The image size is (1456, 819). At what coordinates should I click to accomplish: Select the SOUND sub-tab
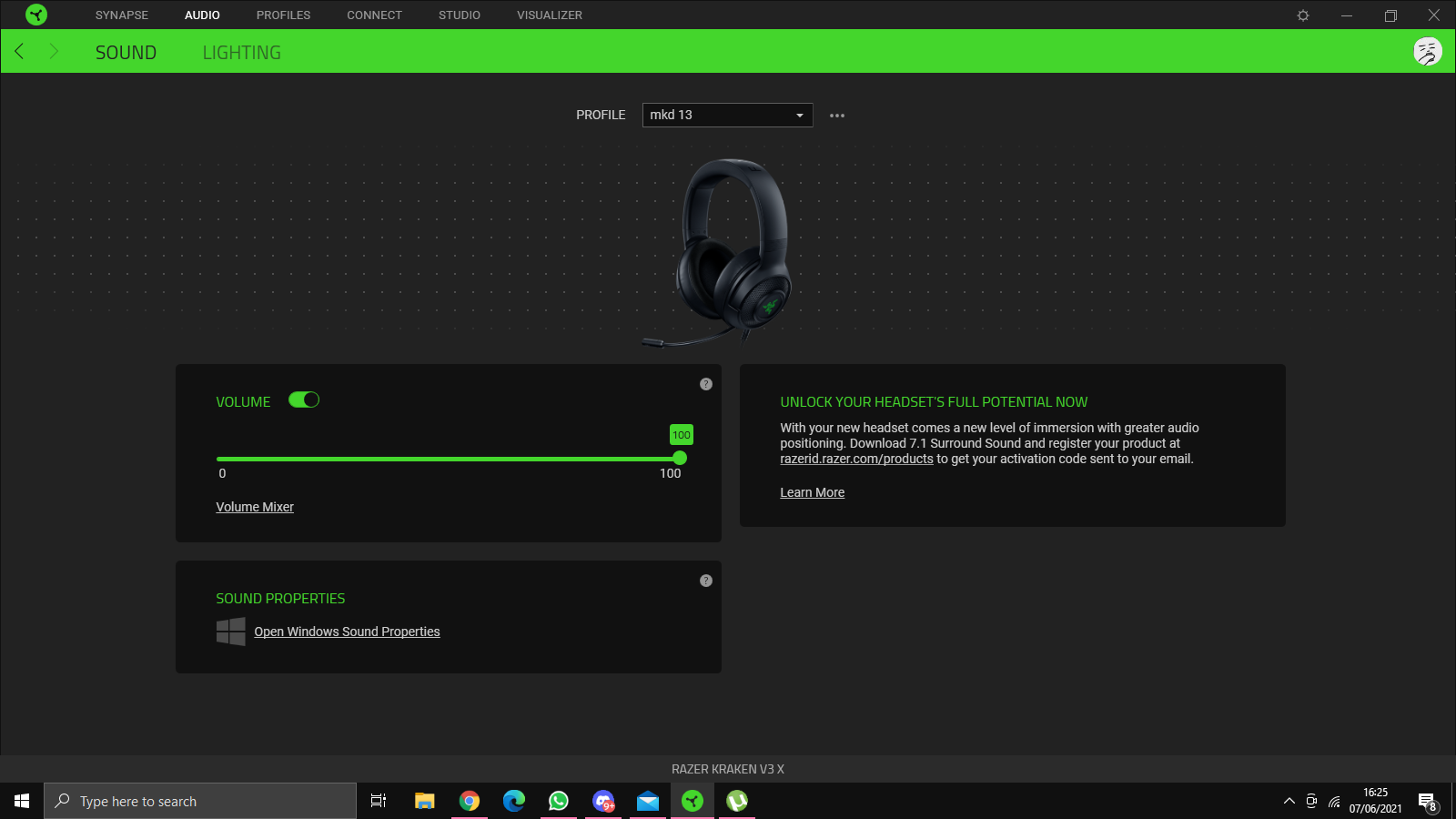point(126,53)
